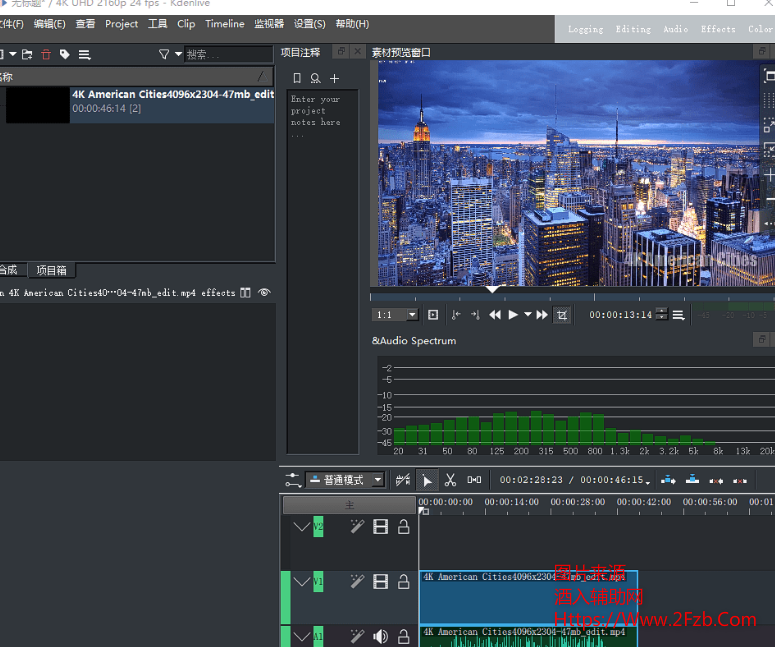Open the 普通模式 edit mode dropdown
775x647 pixels.
(346, 480)
